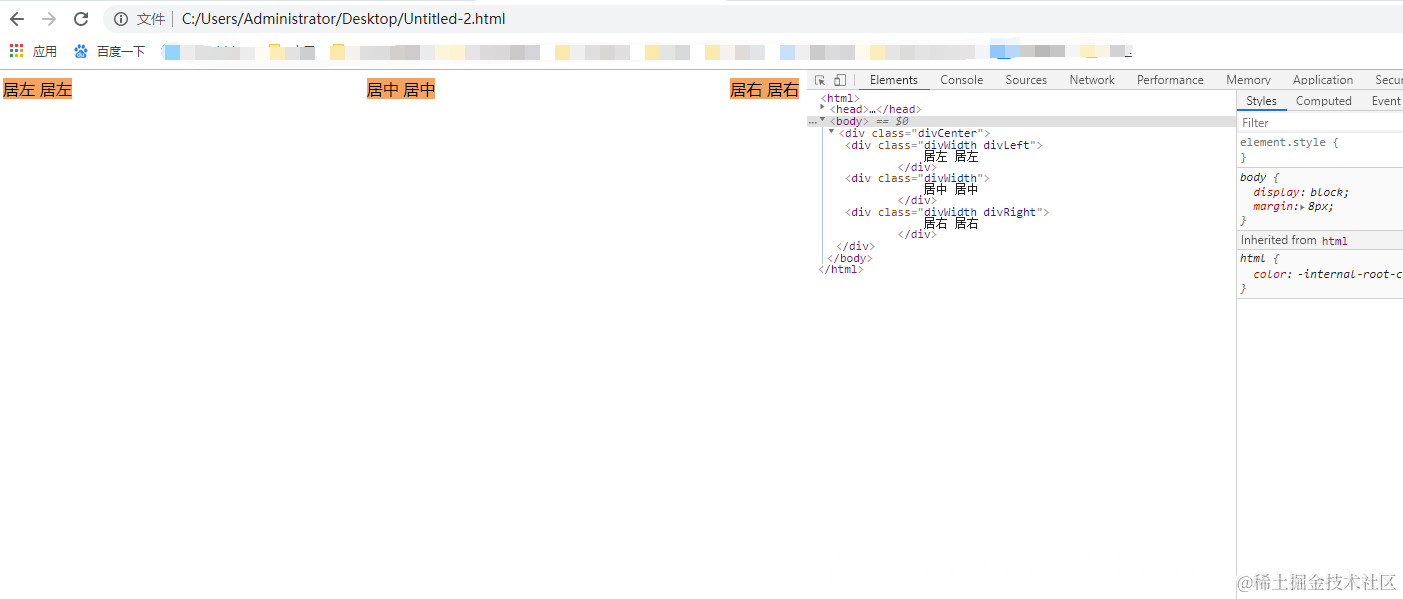
Task: Follow the html link in Inherited from
Action: [x=1334, y=241]
